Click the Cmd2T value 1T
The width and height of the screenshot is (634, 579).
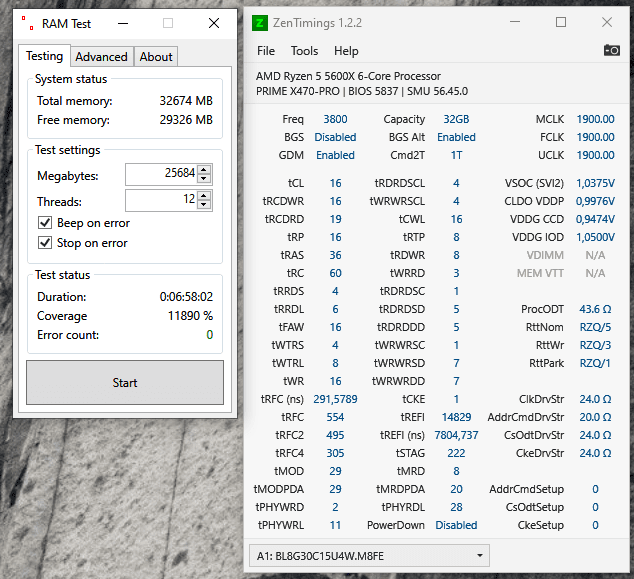pyautogui.click(x=456, y=155)
